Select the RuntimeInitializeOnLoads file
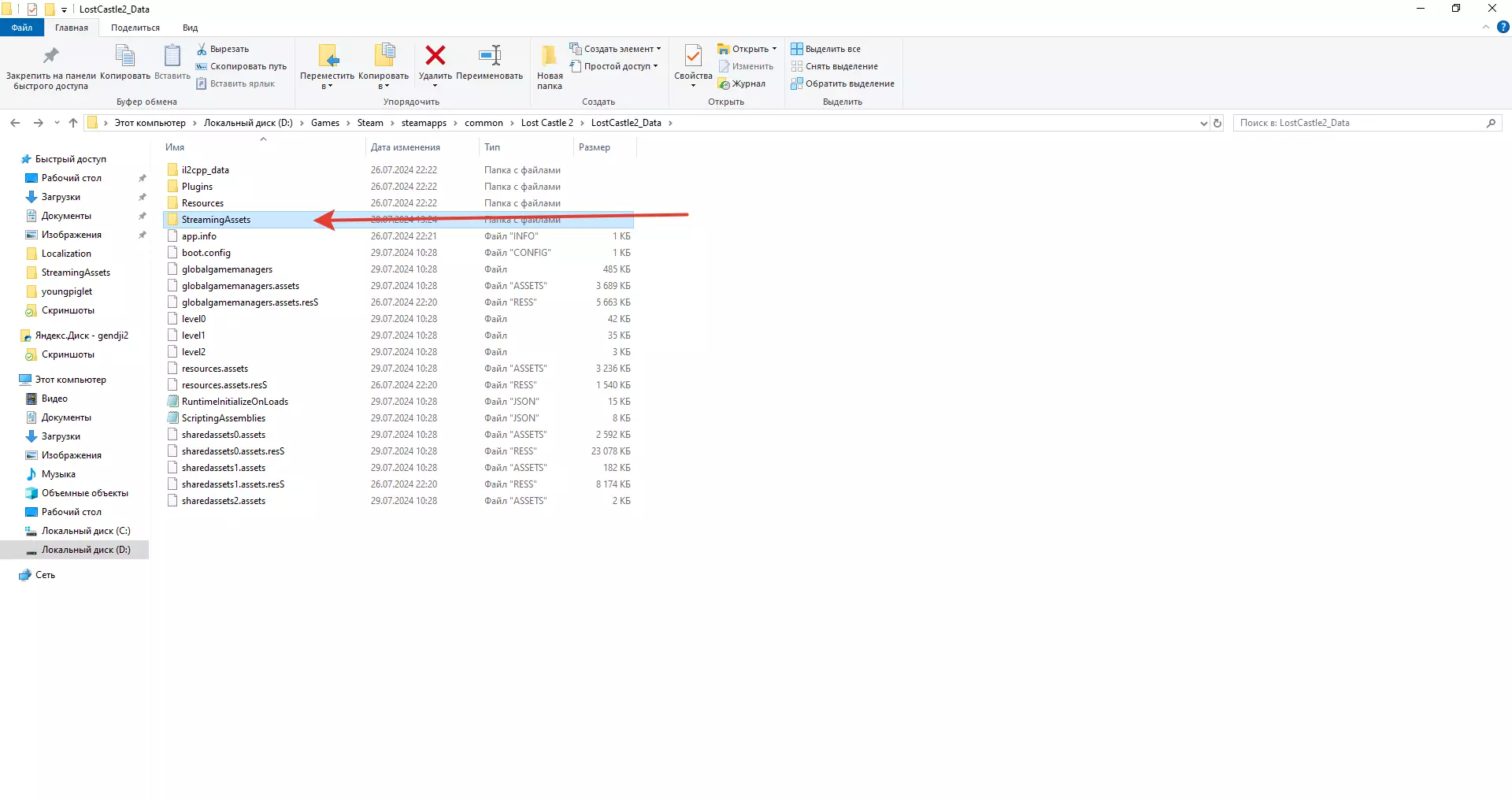This screenshot has height=801, width=1512. pos(235,402)
